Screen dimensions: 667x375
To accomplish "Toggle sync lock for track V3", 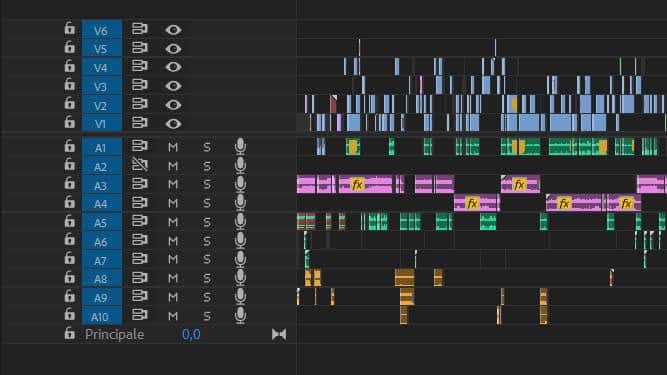I will (x=140, y=85).
